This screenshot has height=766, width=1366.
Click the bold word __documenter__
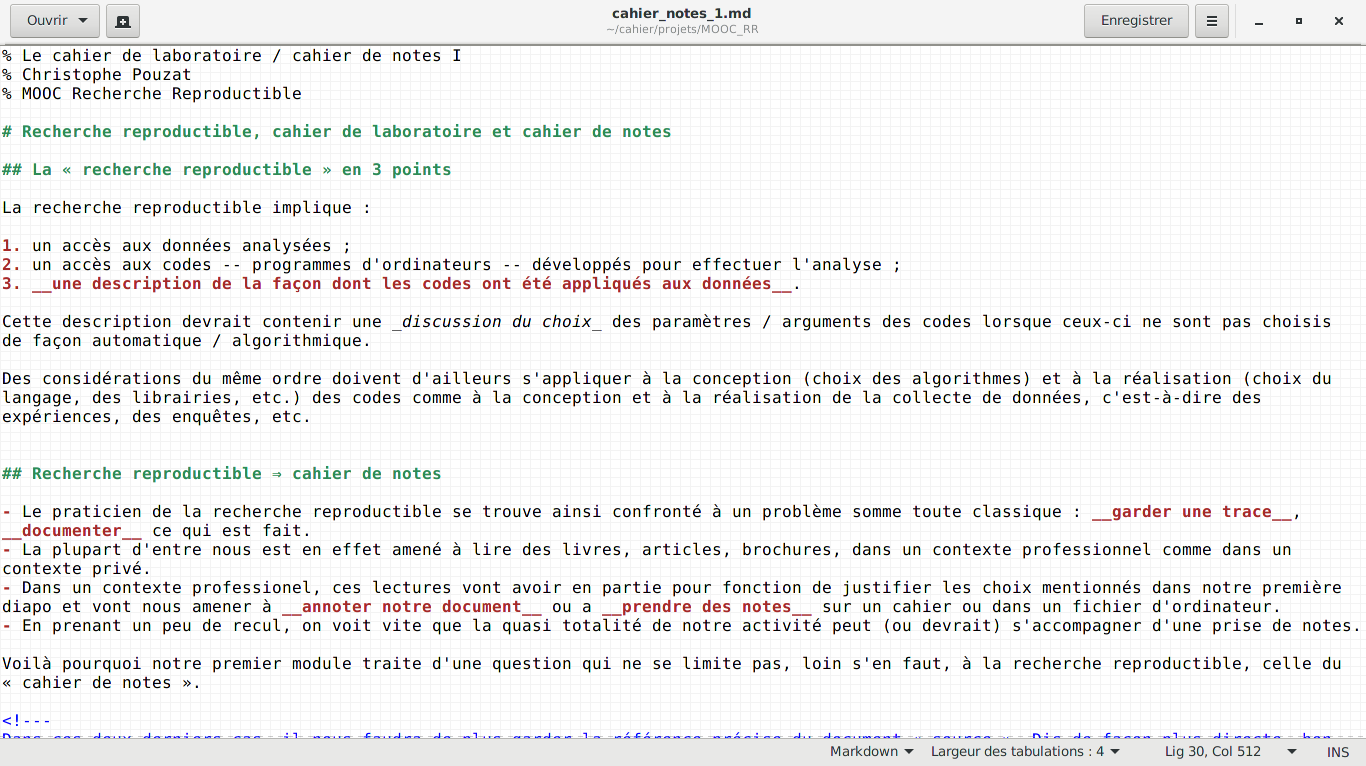pos(72,531)
